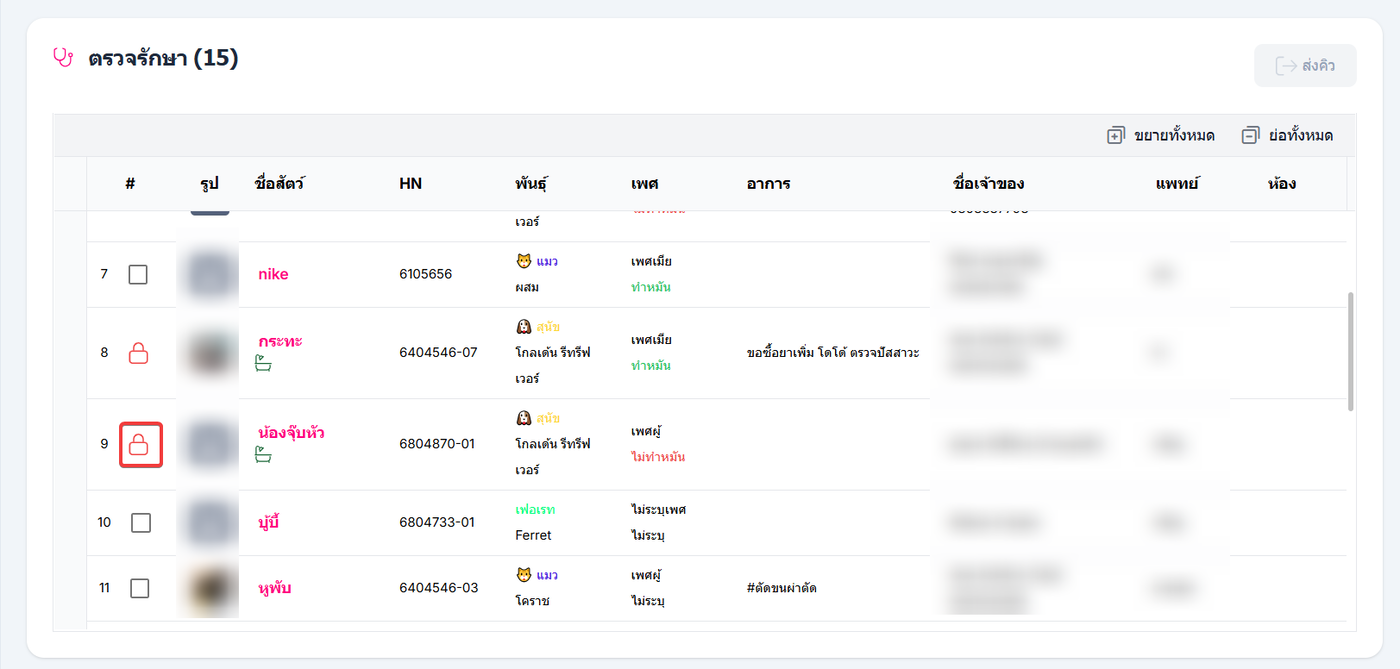Screen dimensions: 1400x669
Task: Click the stethoscope icon beside ตรวจรักษา
Action: (x=63, y=58)
